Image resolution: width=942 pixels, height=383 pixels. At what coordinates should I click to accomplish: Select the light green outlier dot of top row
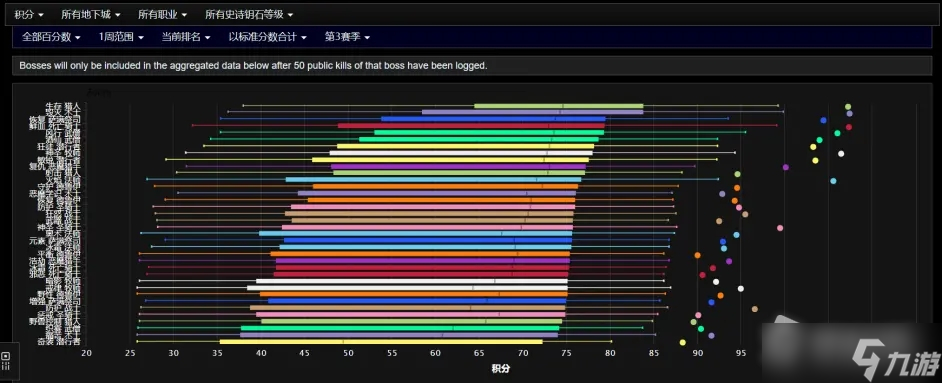848,106
